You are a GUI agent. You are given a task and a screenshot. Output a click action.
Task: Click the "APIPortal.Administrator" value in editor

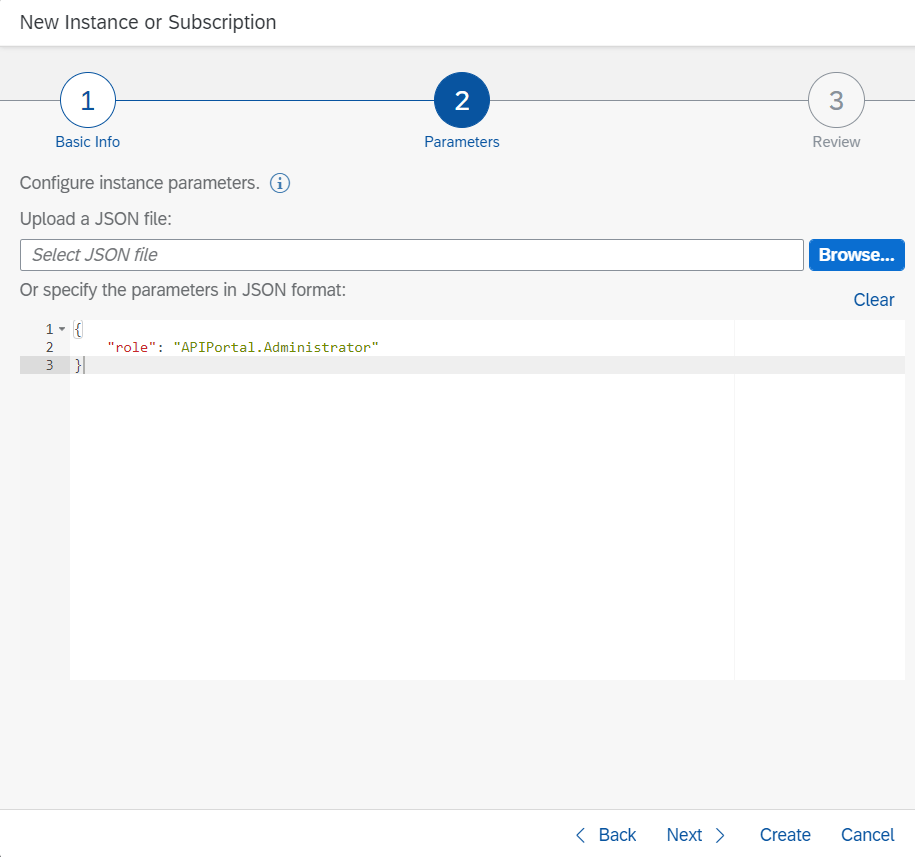pos(276,347)
